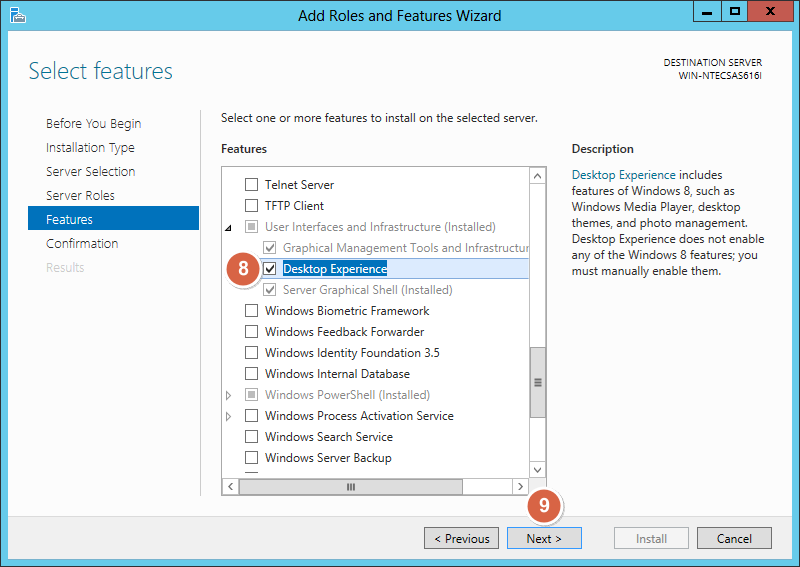This screenshot has width=800, height=567.
Task: Click the wizard icon in the title bar
Action: click(18, 15)
